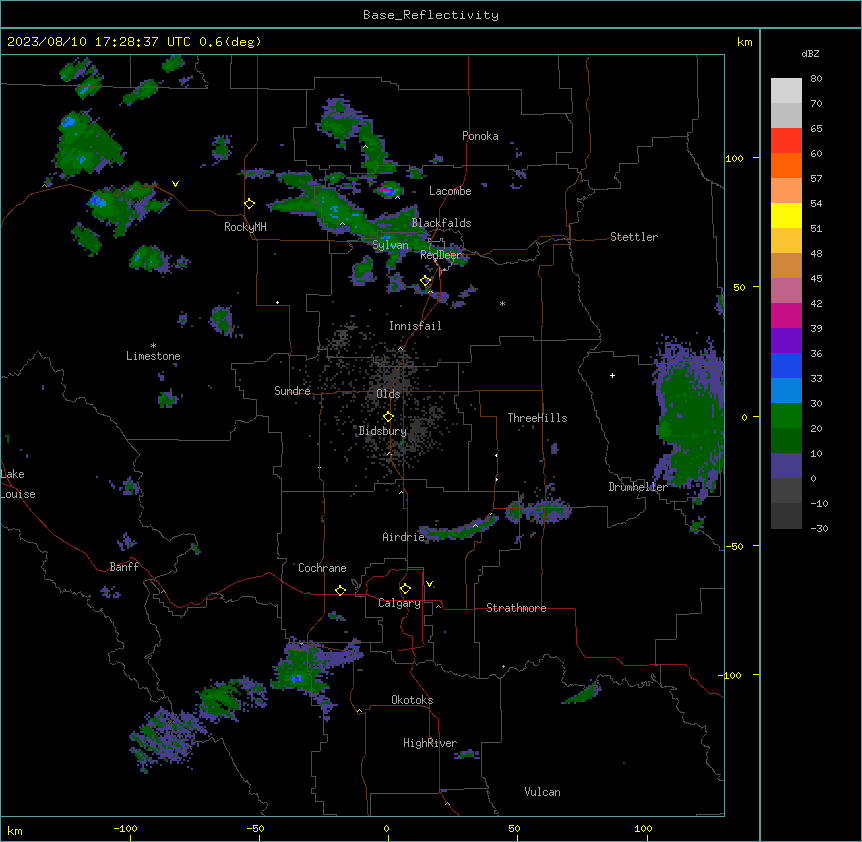Select the orange 60 dBZ color swatch
Viewport: 862px width, 842px height.
[x=786, y=166]
